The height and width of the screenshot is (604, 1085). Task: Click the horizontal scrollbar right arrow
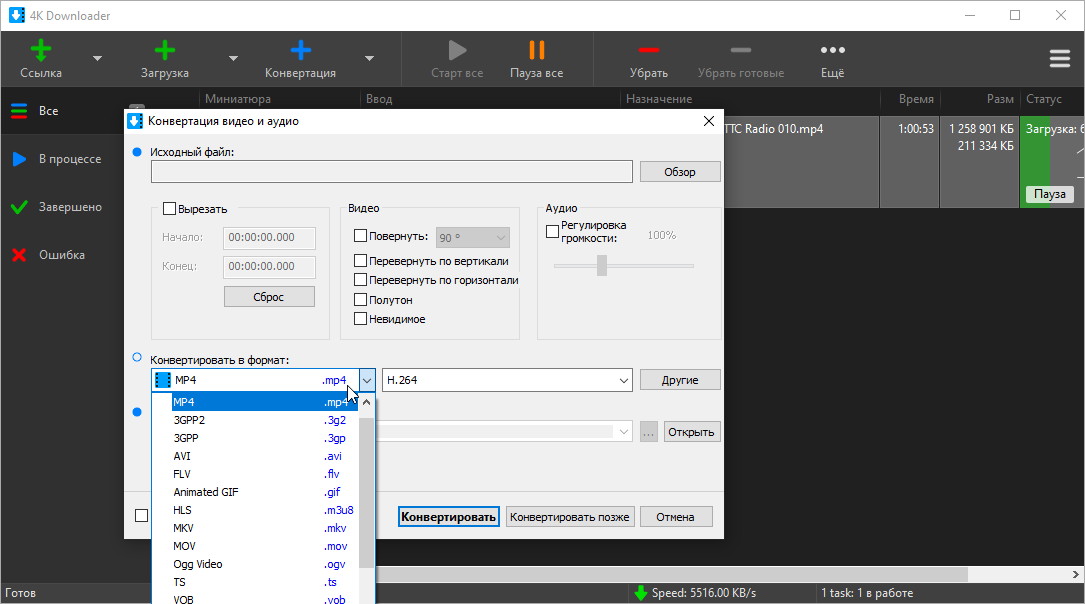click(x=1075, y=574)
